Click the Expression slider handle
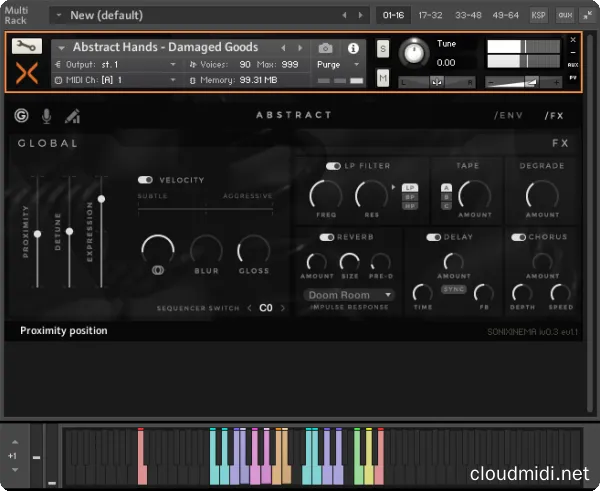 tap(101, 199)
